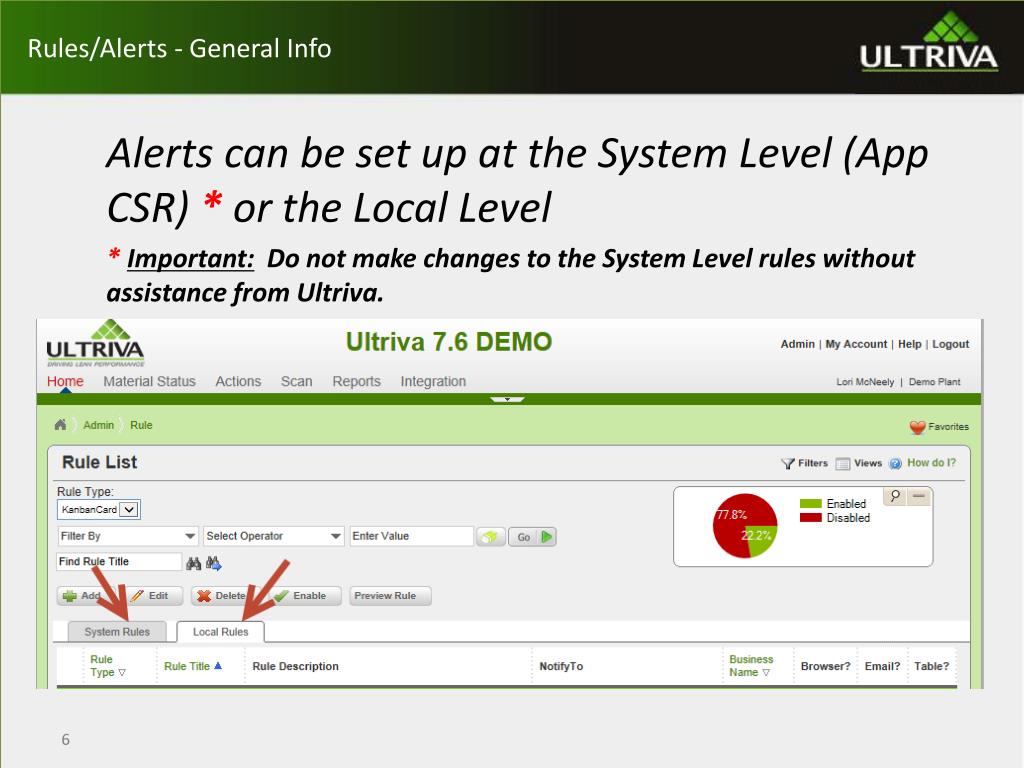Minimize the pie chart panel
This screenshot has width=1024, height=768.
click(919, 496)
